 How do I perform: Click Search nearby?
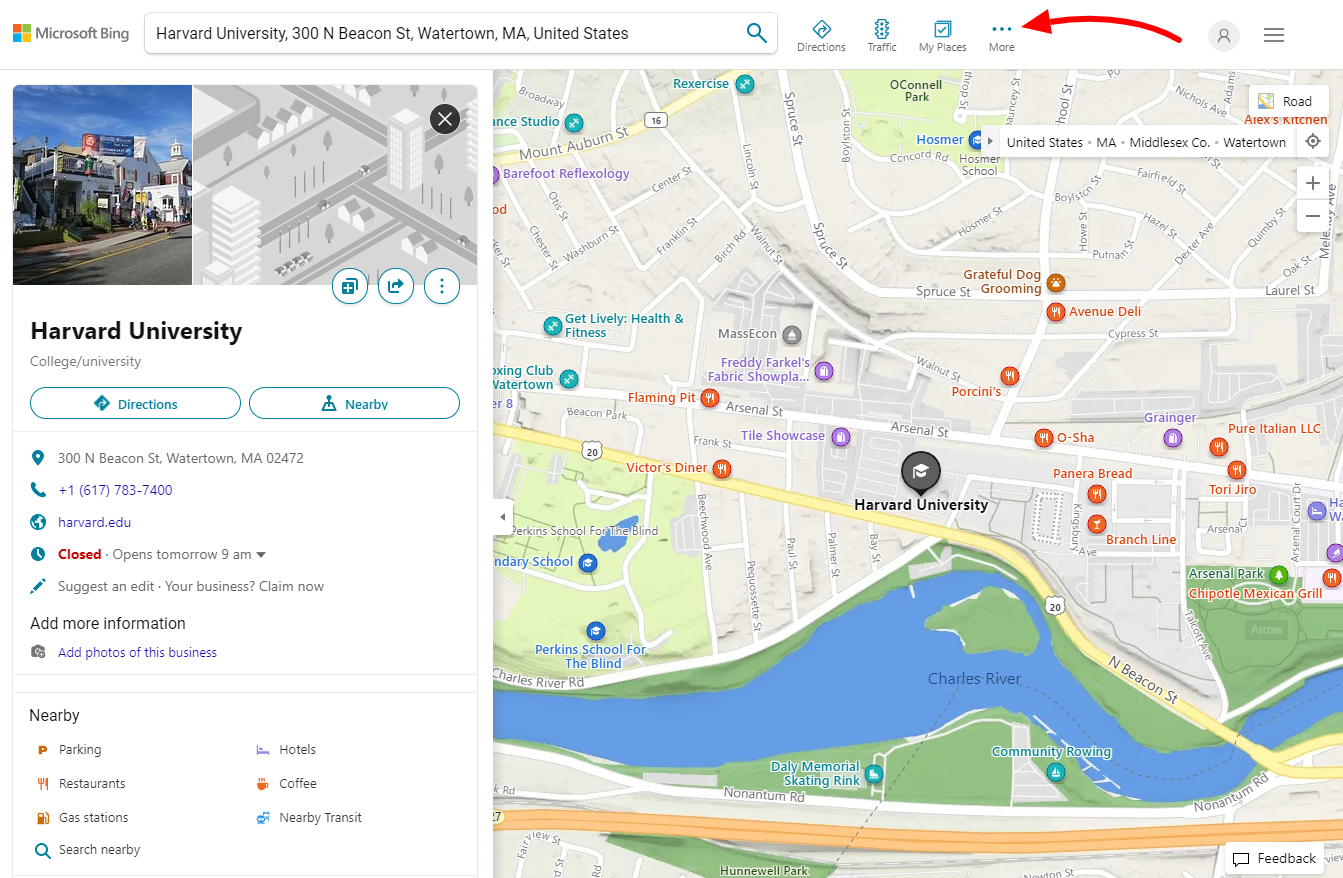[x=99, y=849]
